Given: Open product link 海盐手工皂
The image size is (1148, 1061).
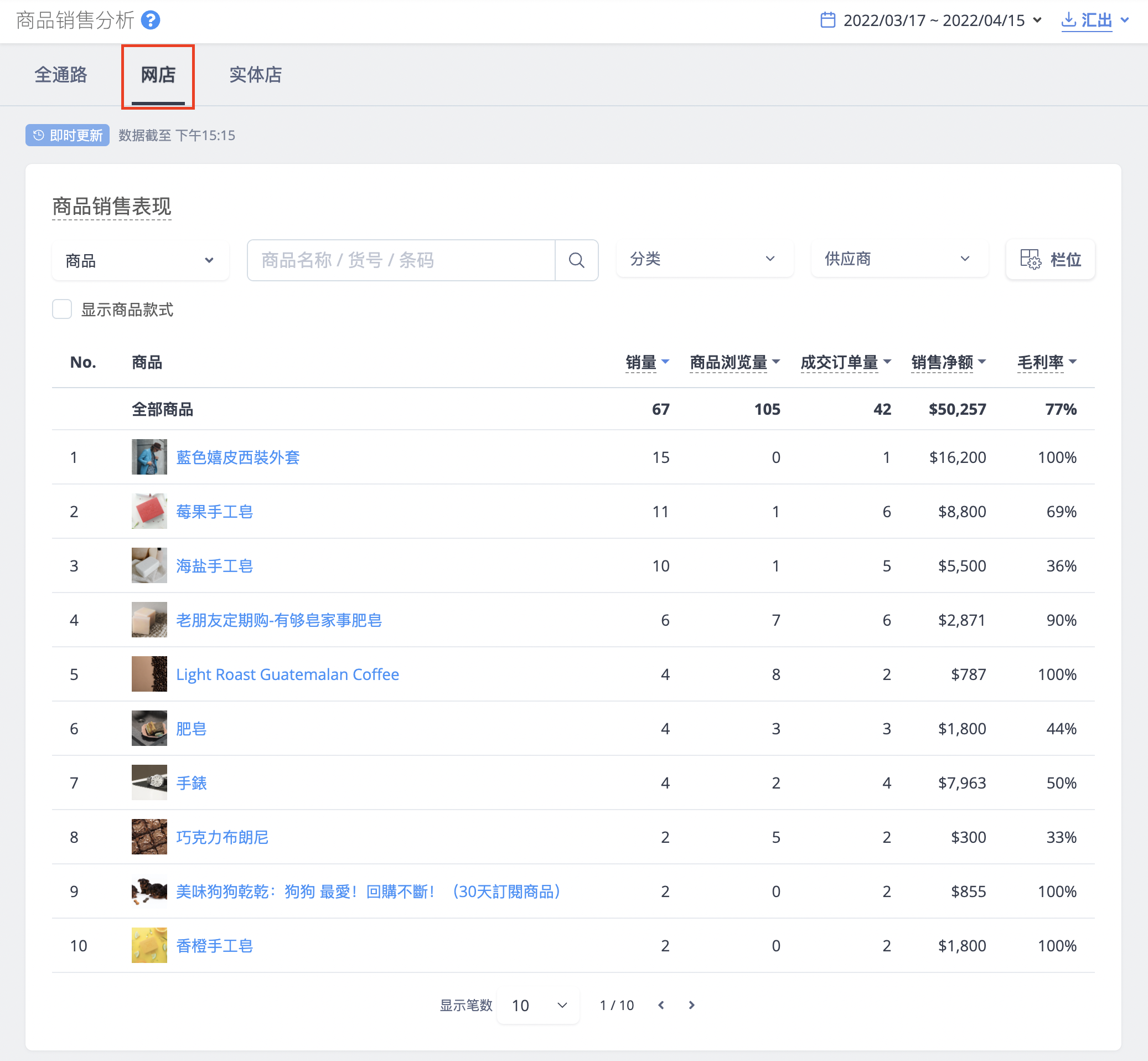Looking at the screenshot, I should tap(214, 565).
